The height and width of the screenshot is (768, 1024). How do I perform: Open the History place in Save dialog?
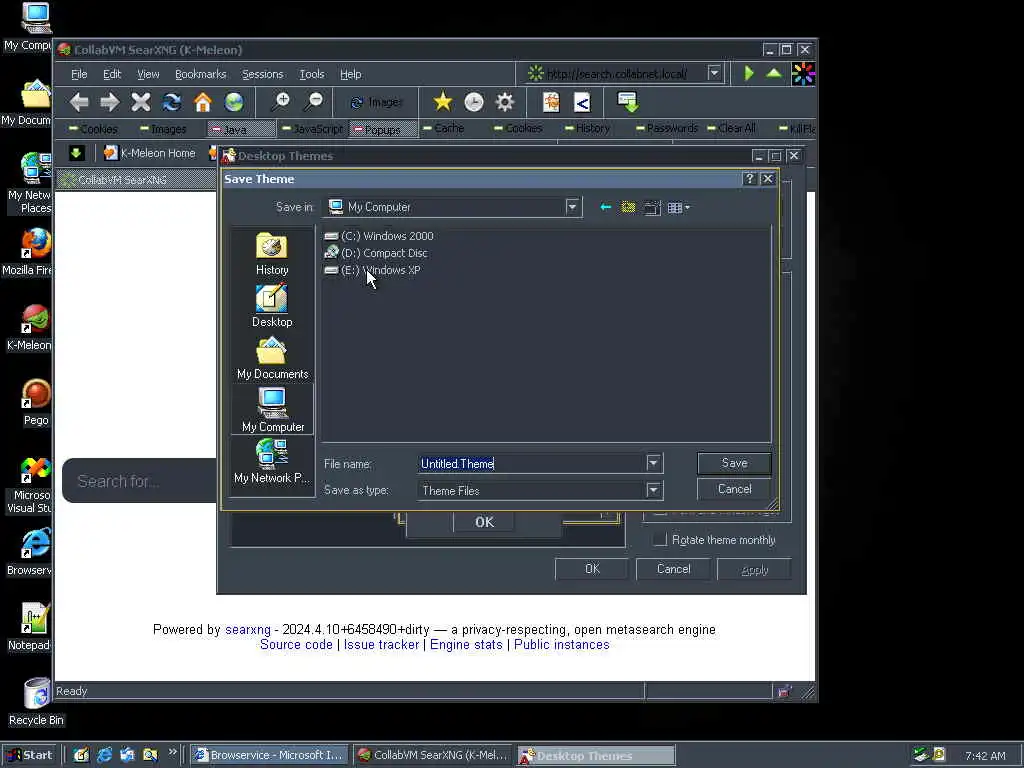point(272,254)
